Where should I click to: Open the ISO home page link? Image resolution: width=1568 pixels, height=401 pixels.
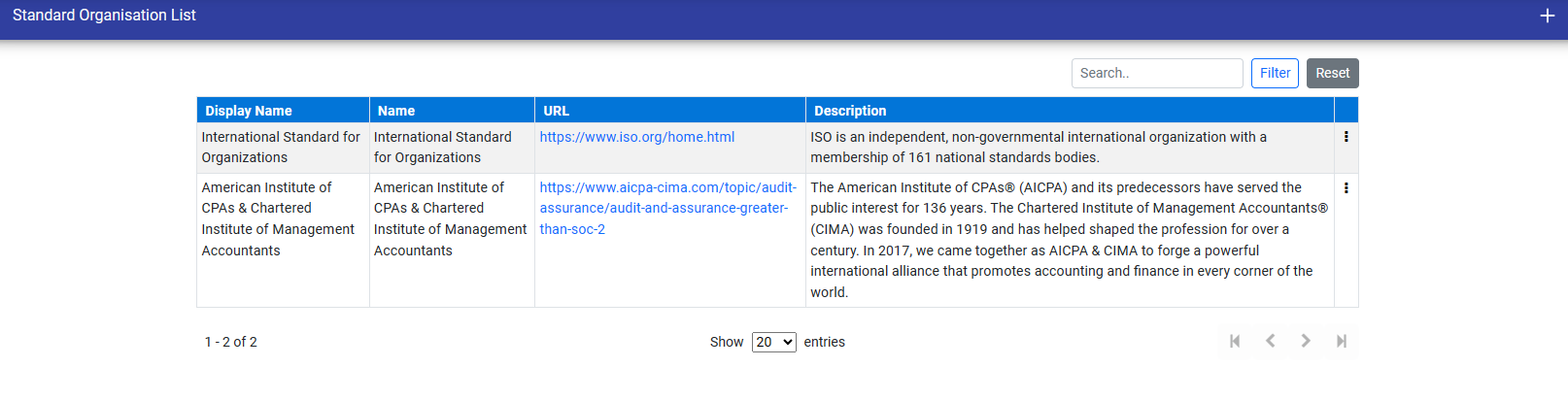[636, 137]
